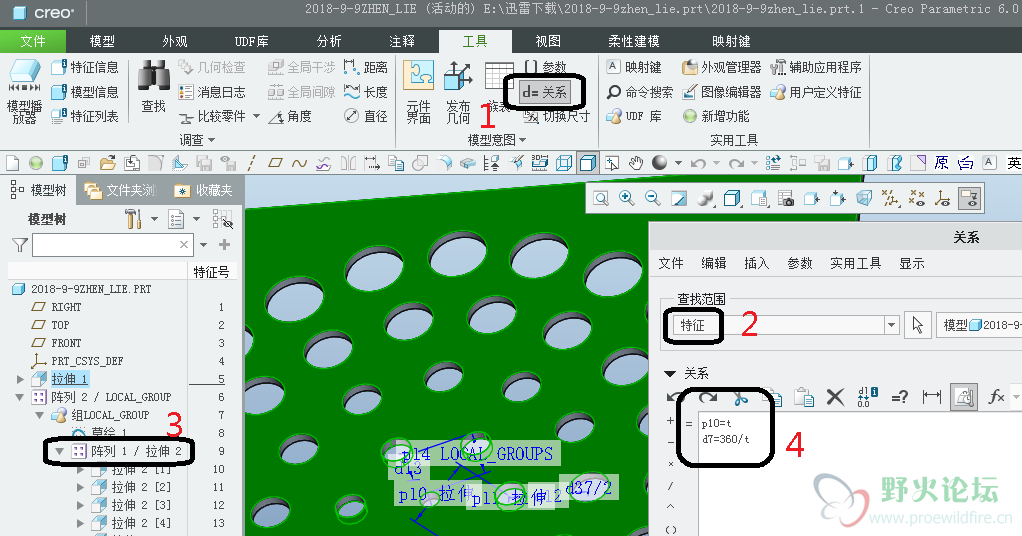Click the 查找 binoculars find button
1022x536 pixels.
154,86
